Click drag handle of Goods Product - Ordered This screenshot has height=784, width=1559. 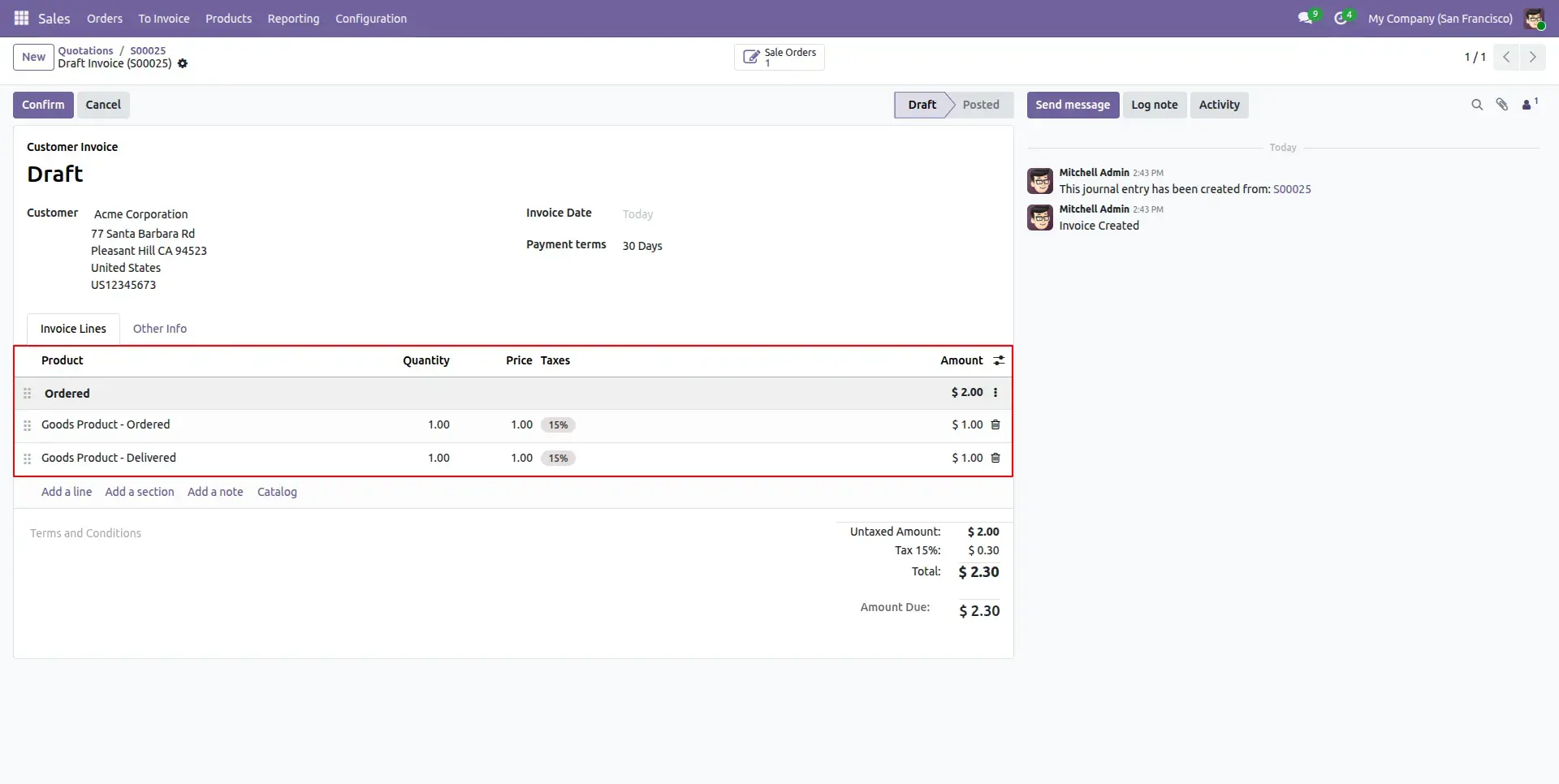(28, 425)
